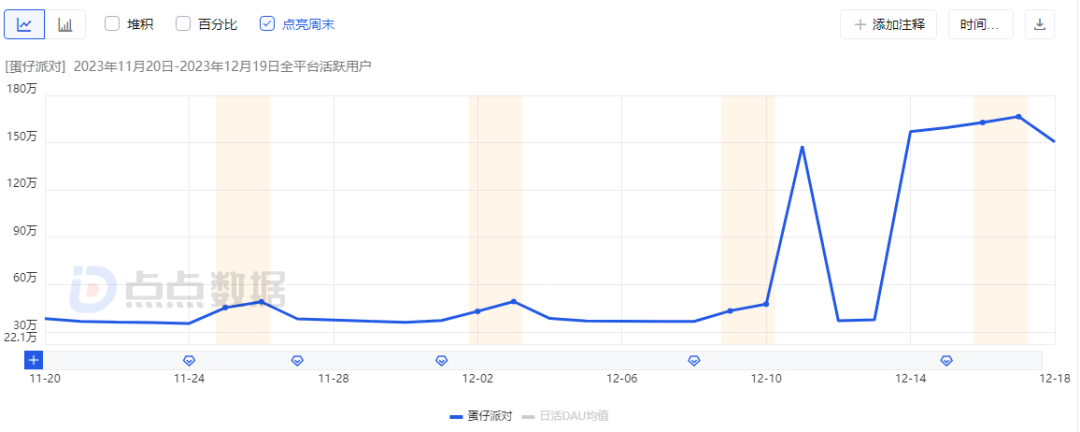Click the 12-17 data point on line

click(x=1018, y=116)
